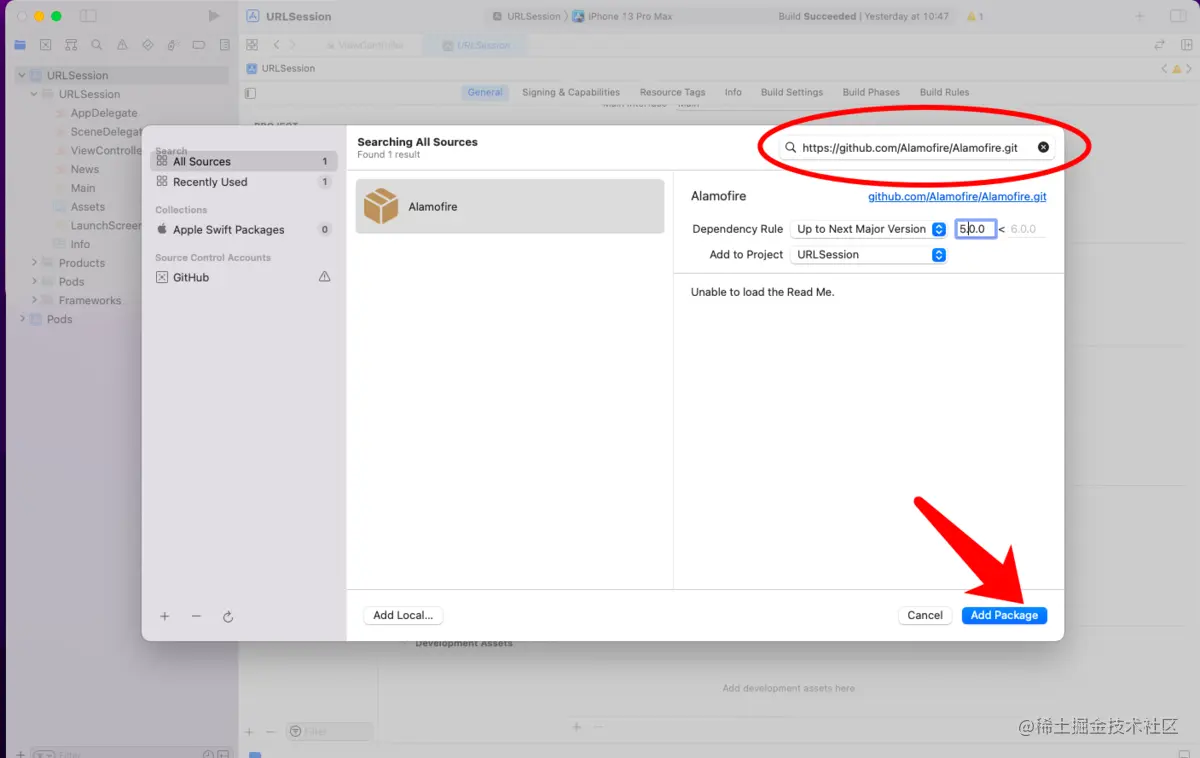
Task: Select Info file in navigator
Action: (x=80, y=244)
